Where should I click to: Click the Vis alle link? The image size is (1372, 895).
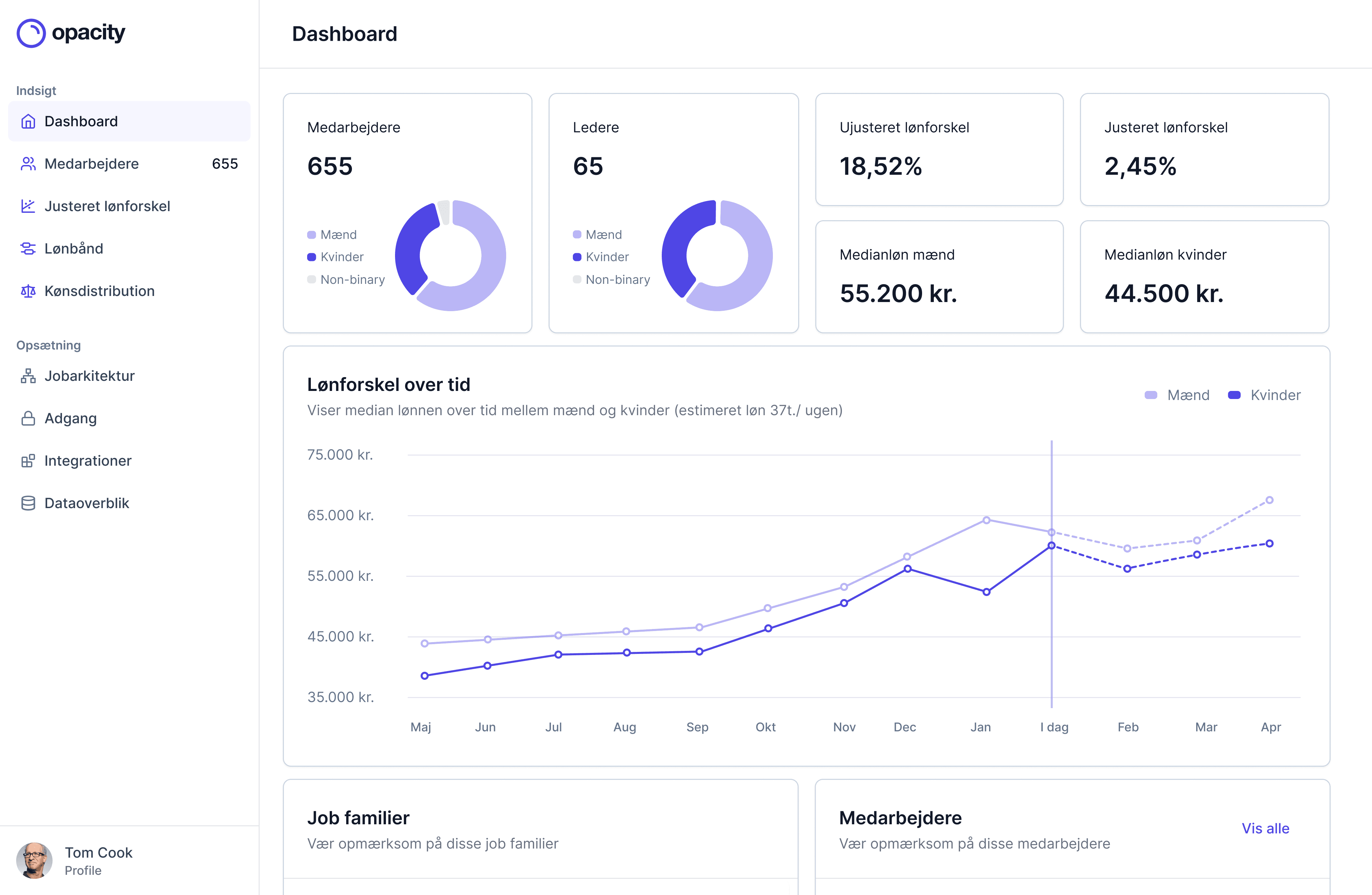coord(1265,828)
